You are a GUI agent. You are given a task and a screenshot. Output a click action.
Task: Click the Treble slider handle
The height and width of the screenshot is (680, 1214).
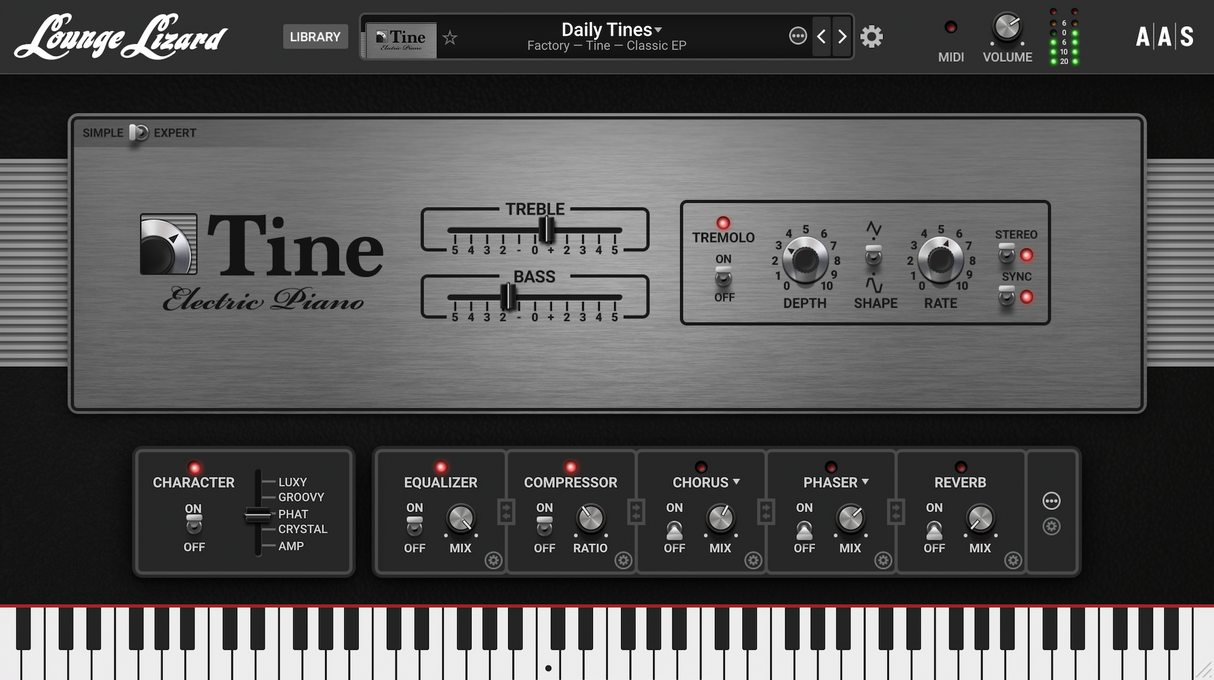[x=546, y=229]
